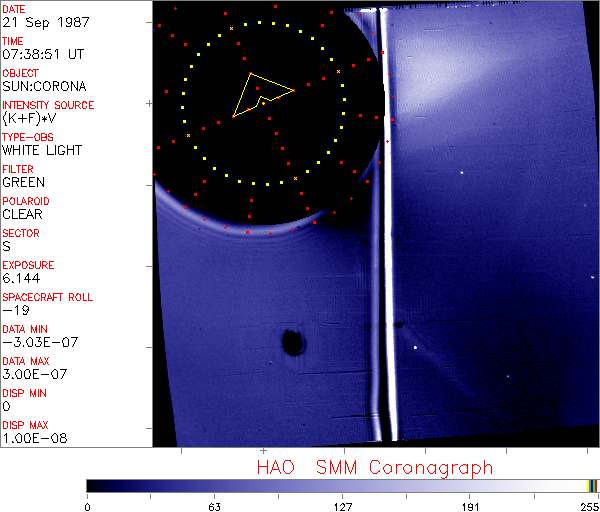Select the time value 07:38:51 UT
The image size is (600, 512).
coord(43,54)
